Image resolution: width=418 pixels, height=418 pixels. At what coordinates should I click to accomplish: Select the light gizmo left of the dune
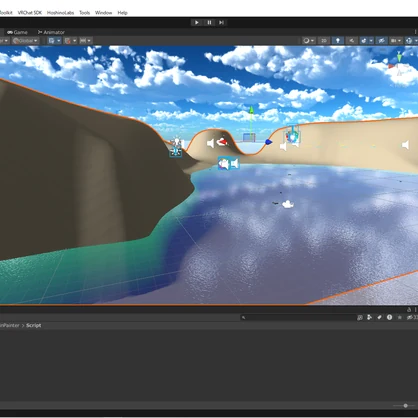coord(176,142)
